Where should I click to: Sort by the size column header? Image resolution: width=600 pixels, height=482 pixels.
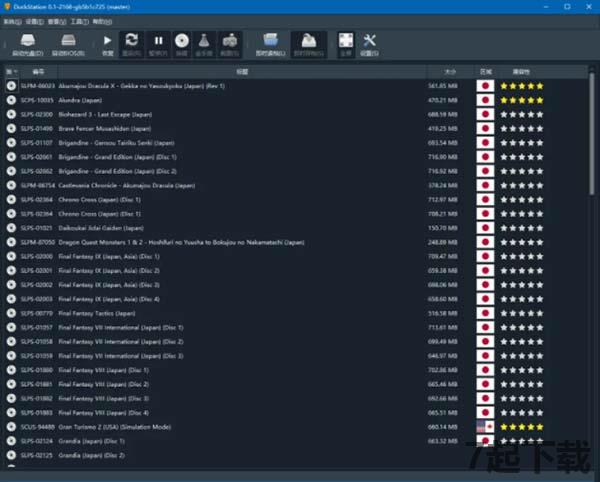(x=450, y=72)
